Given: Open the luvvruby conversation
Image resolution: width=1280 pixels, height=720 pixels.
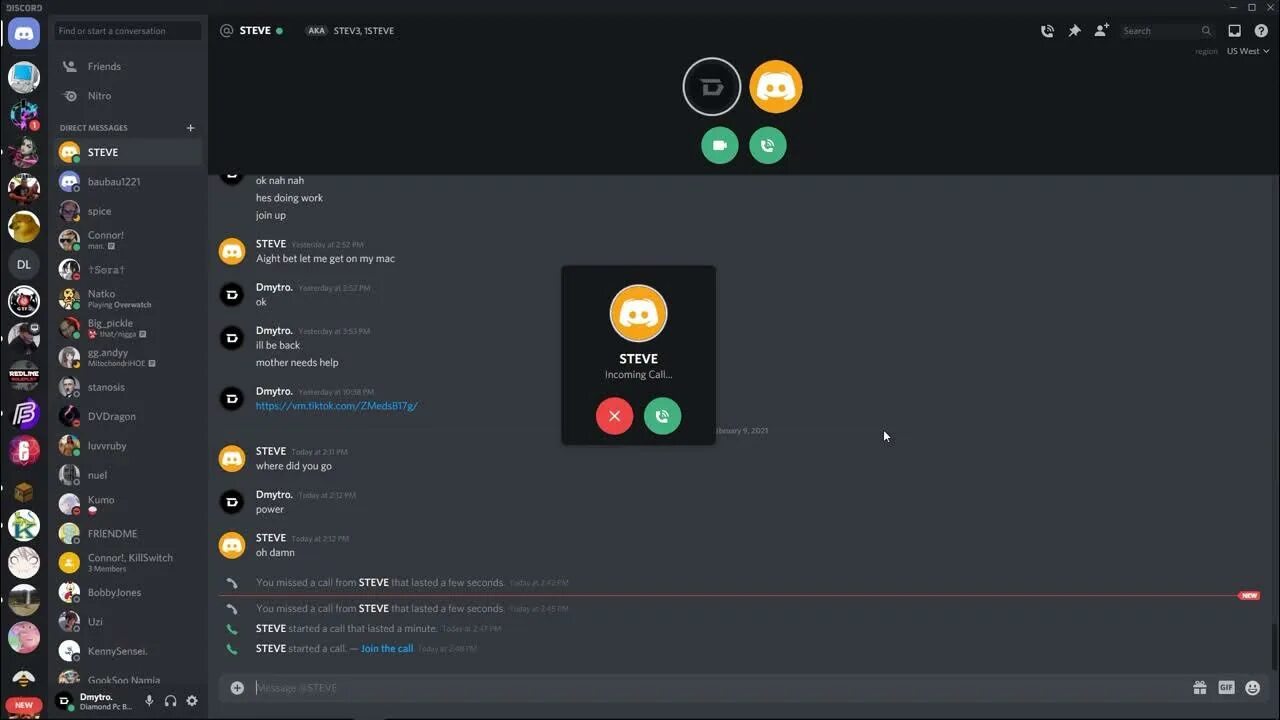Looking at the screenshot, I should click(129, 445).
